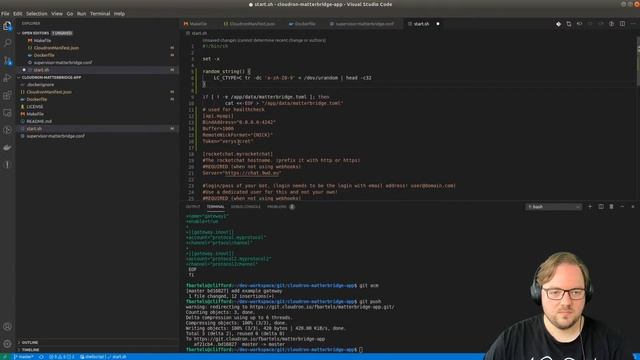Click the split editor right icon

click(x=622, y=24)
